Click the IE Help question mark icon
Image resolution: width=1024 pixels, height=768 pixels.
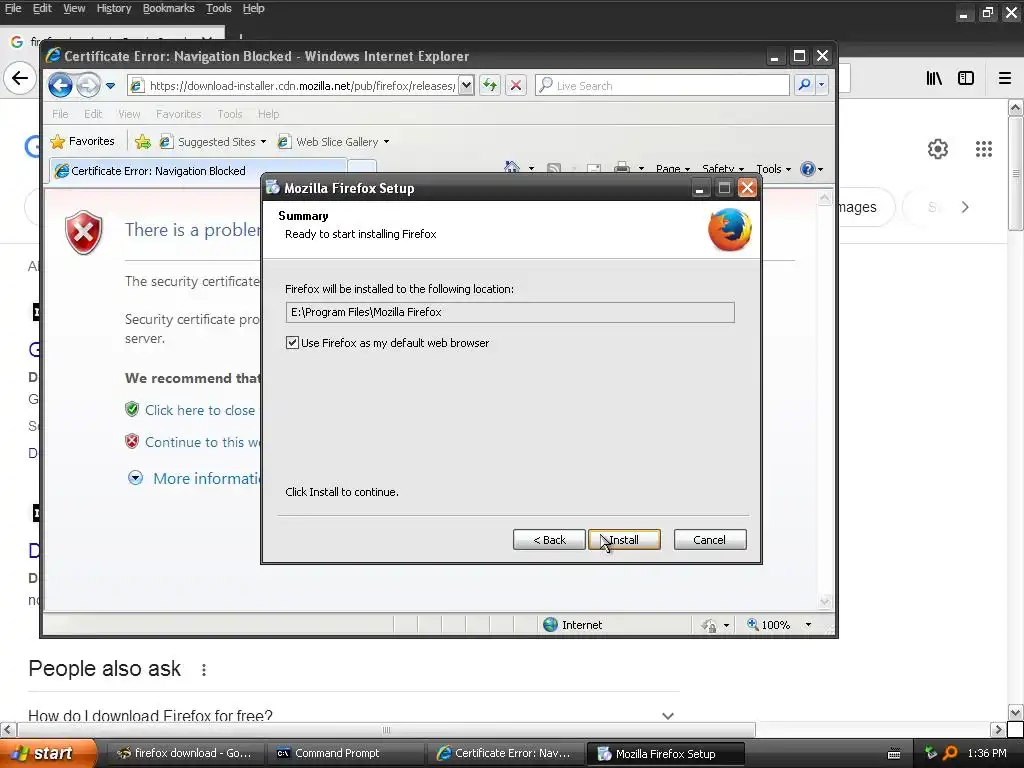coord(808,168)
